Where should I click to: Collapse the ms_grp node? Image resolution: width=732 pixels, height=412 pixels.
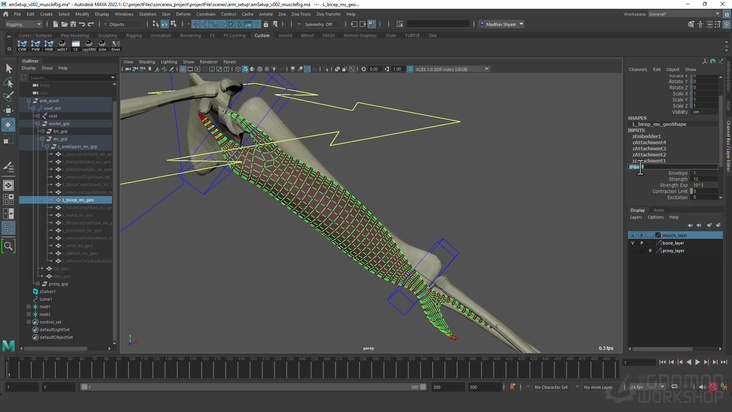42,139
